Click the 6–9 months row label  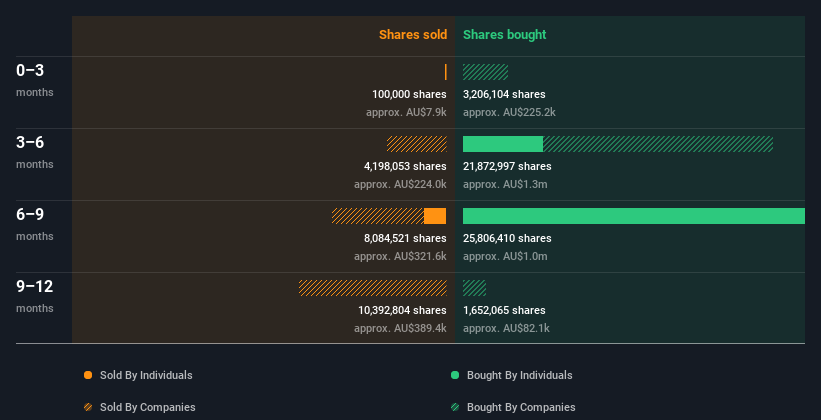pos(35,224)
